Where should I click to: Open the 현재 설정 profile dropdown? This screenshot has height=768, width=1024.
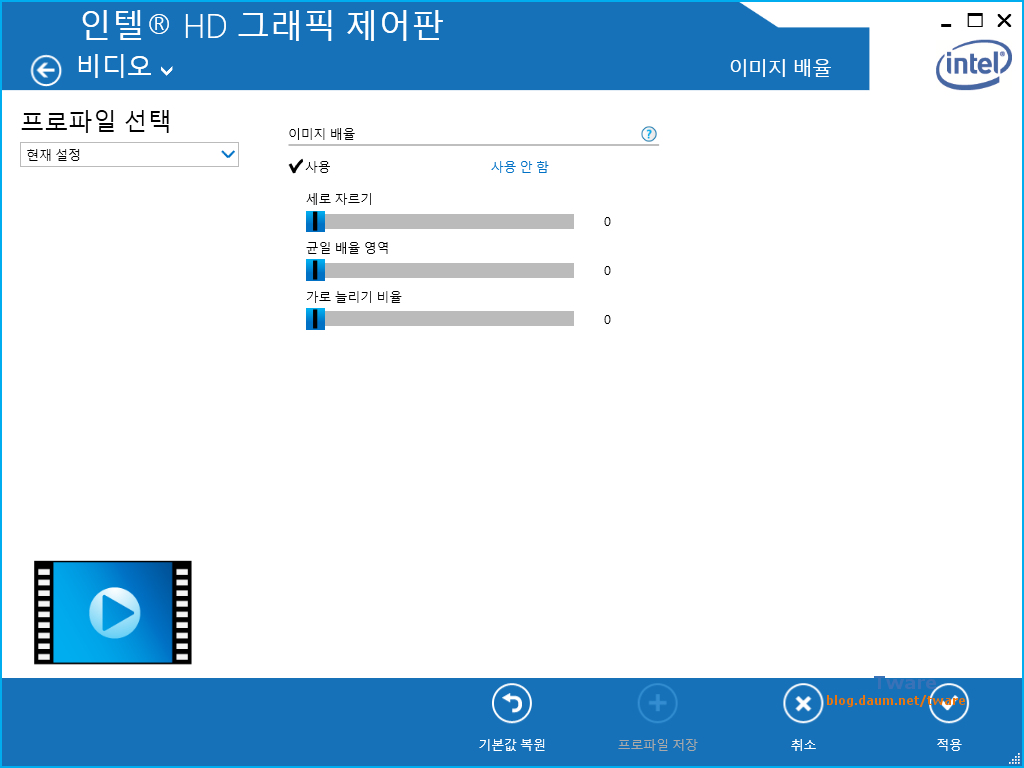[x=129, y=155]
